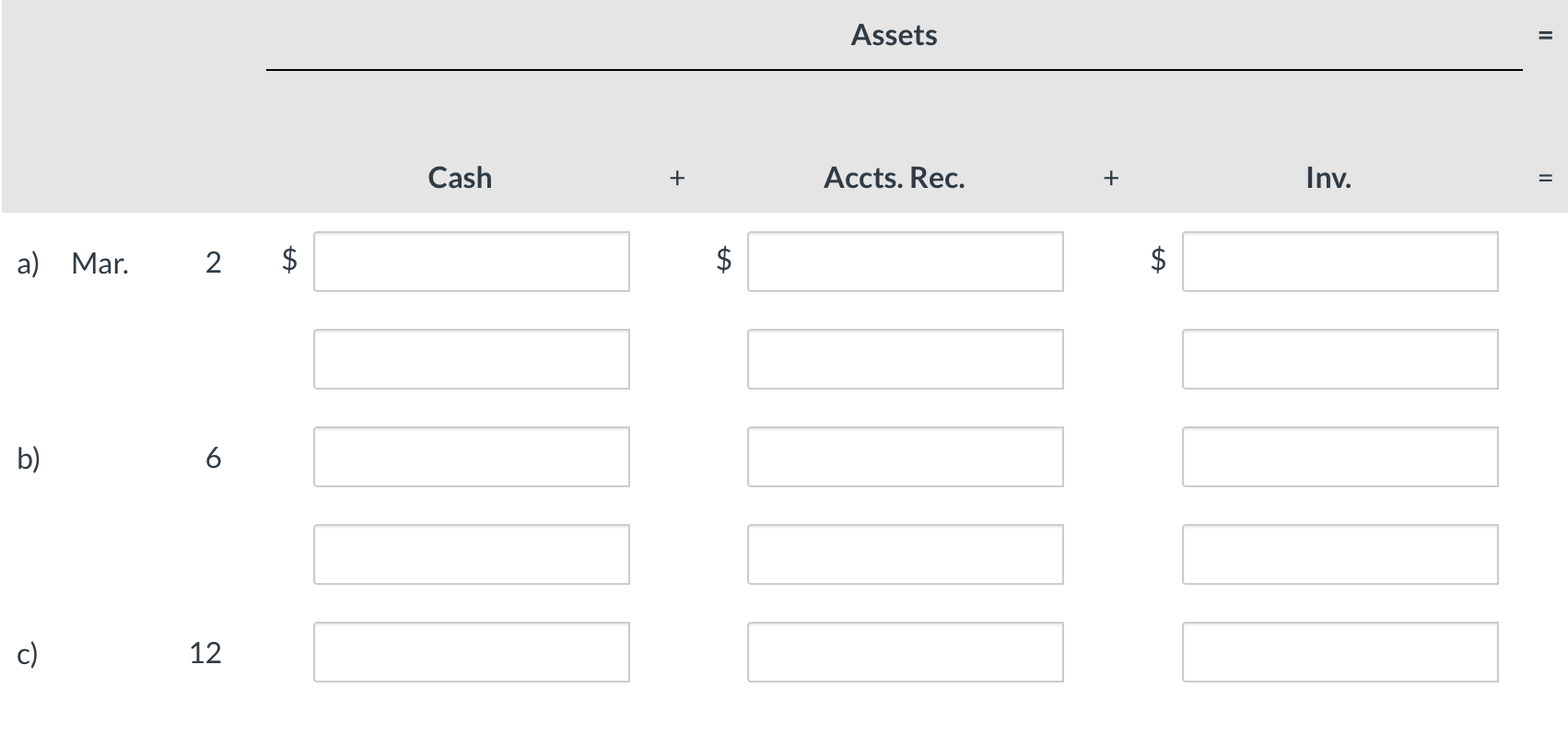The height and width of the screenshot is (735, 1568).
Task: Click the Accts. Rec. field on row c)
Action: click(905, 651)
